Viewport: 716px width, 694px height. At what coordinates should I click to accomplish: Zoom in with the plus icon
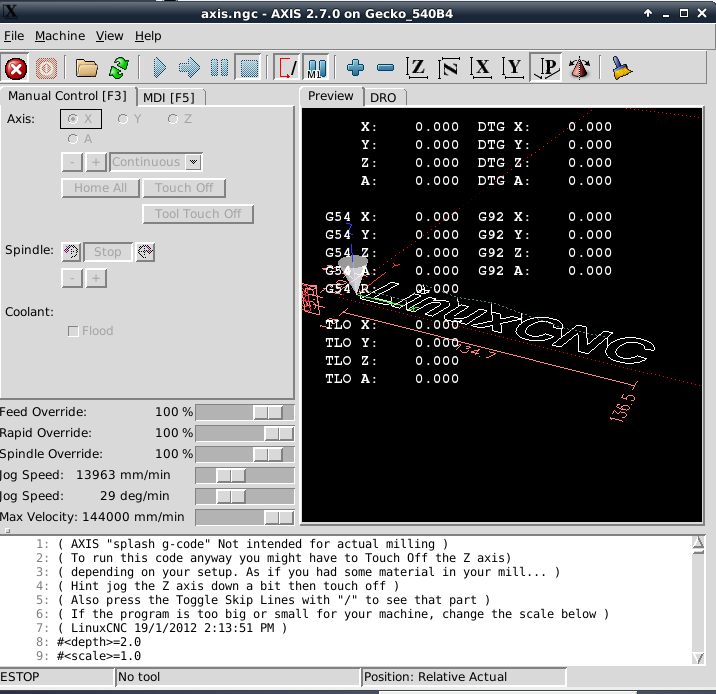[x=355, y=68]
